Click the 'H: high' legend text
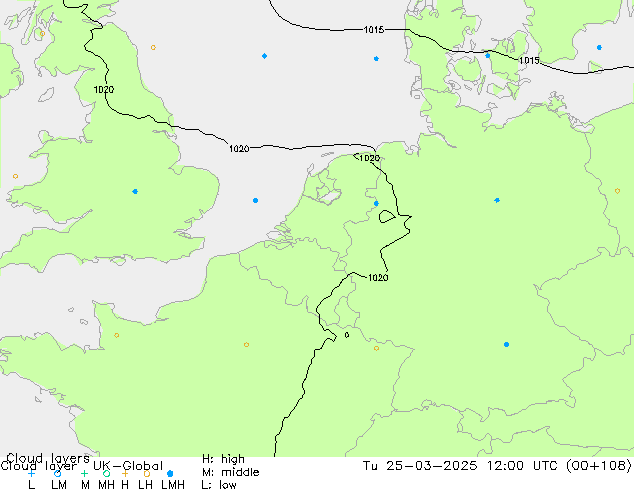The image size is (634, 490). click(223, 459)
